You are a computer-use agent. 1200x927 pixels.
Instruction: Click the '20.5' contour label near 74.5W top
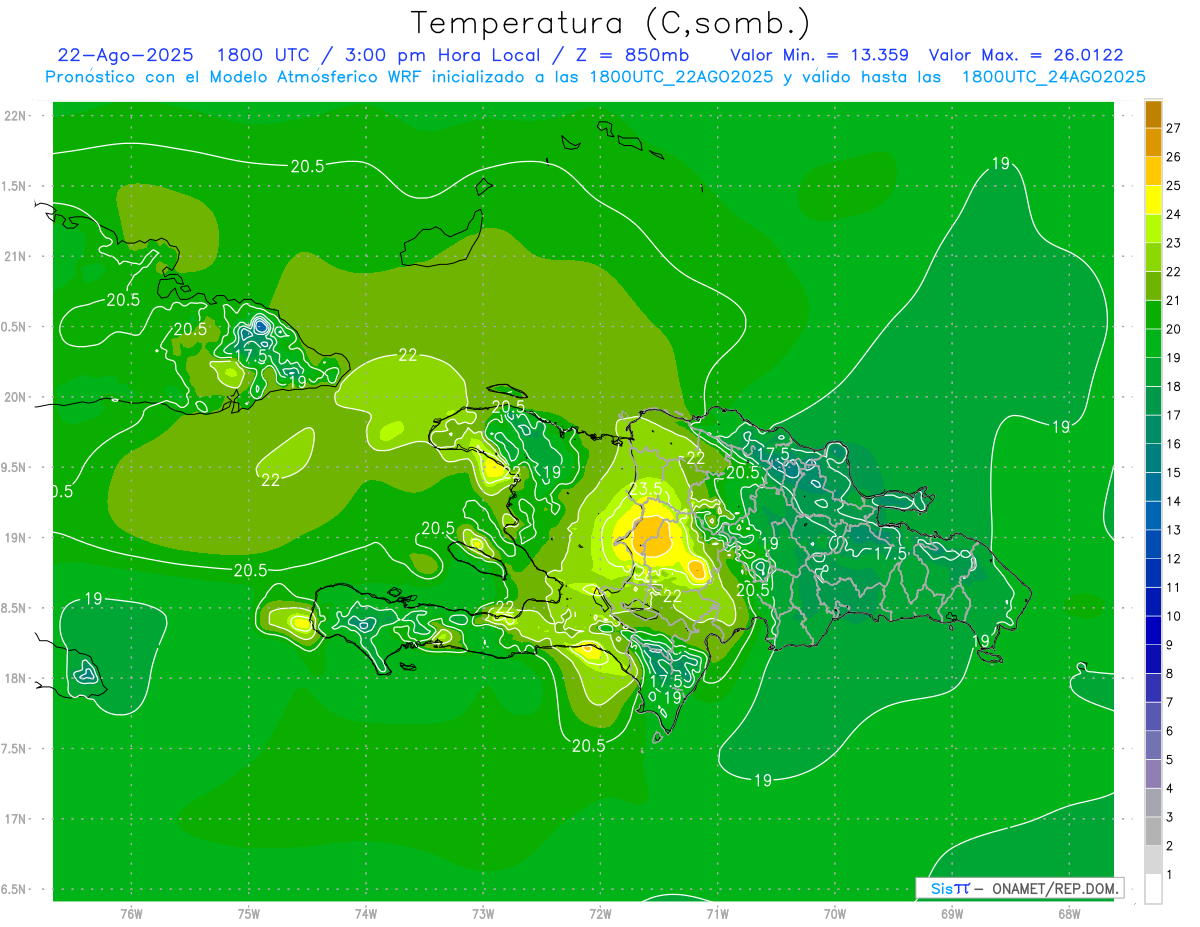307,166
